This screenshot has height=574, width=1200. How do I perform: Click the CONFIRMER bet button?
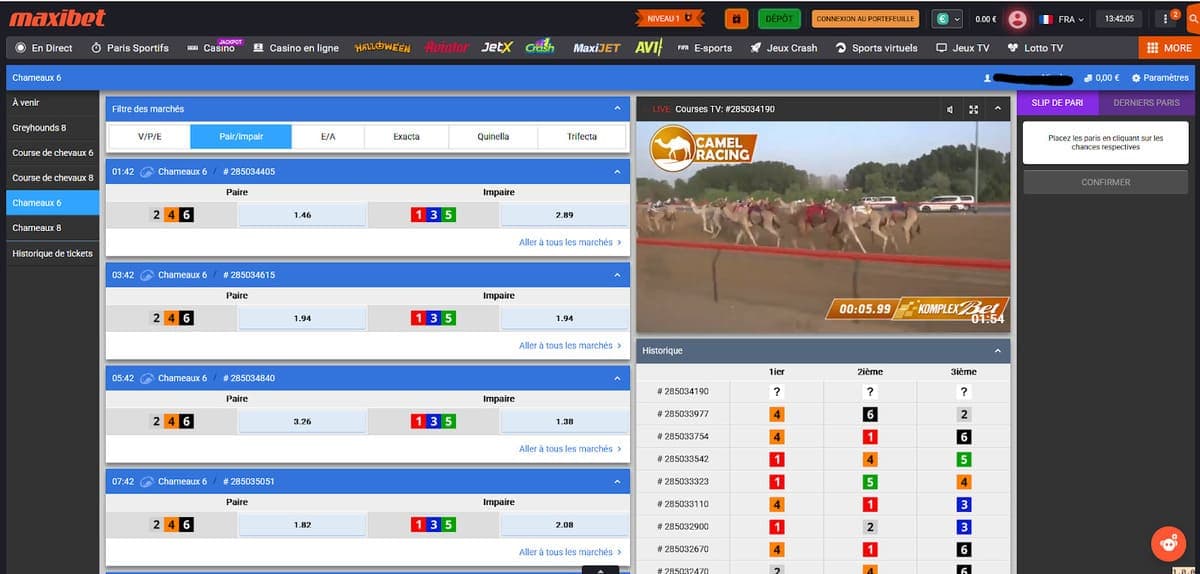tap(1105, 182)
